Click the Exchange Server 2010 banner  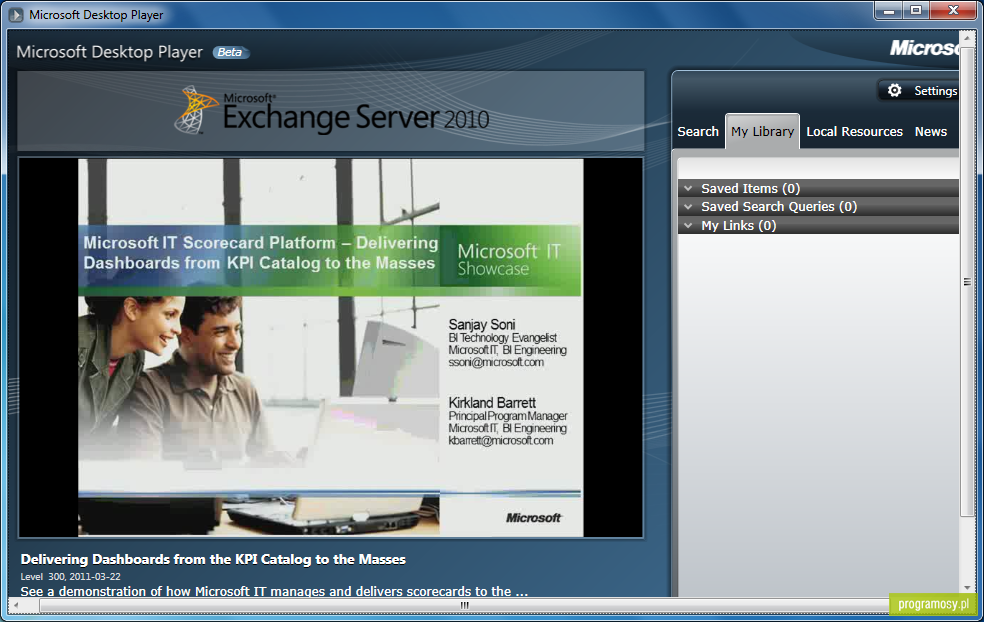click(331, 110)
